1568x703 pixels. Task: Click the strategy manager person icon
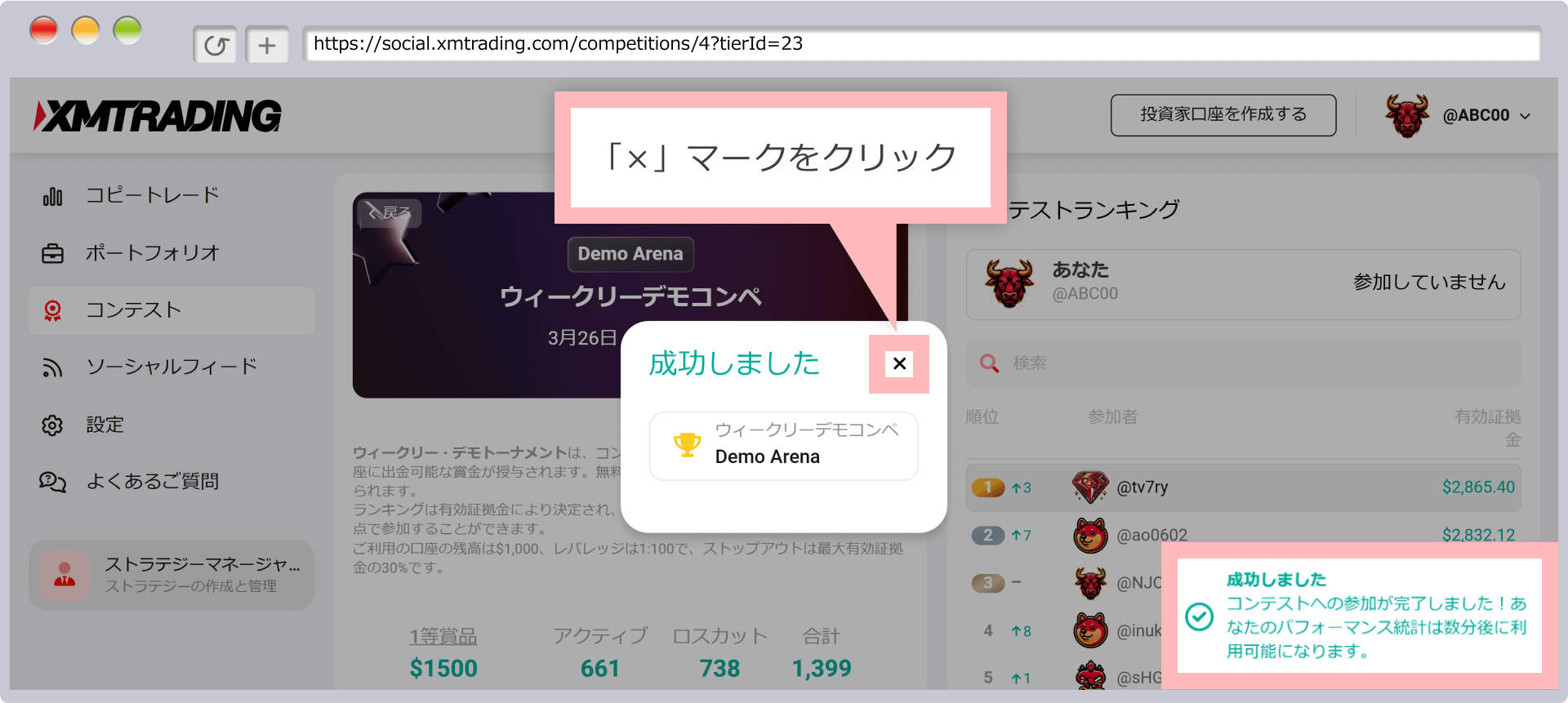65,575
